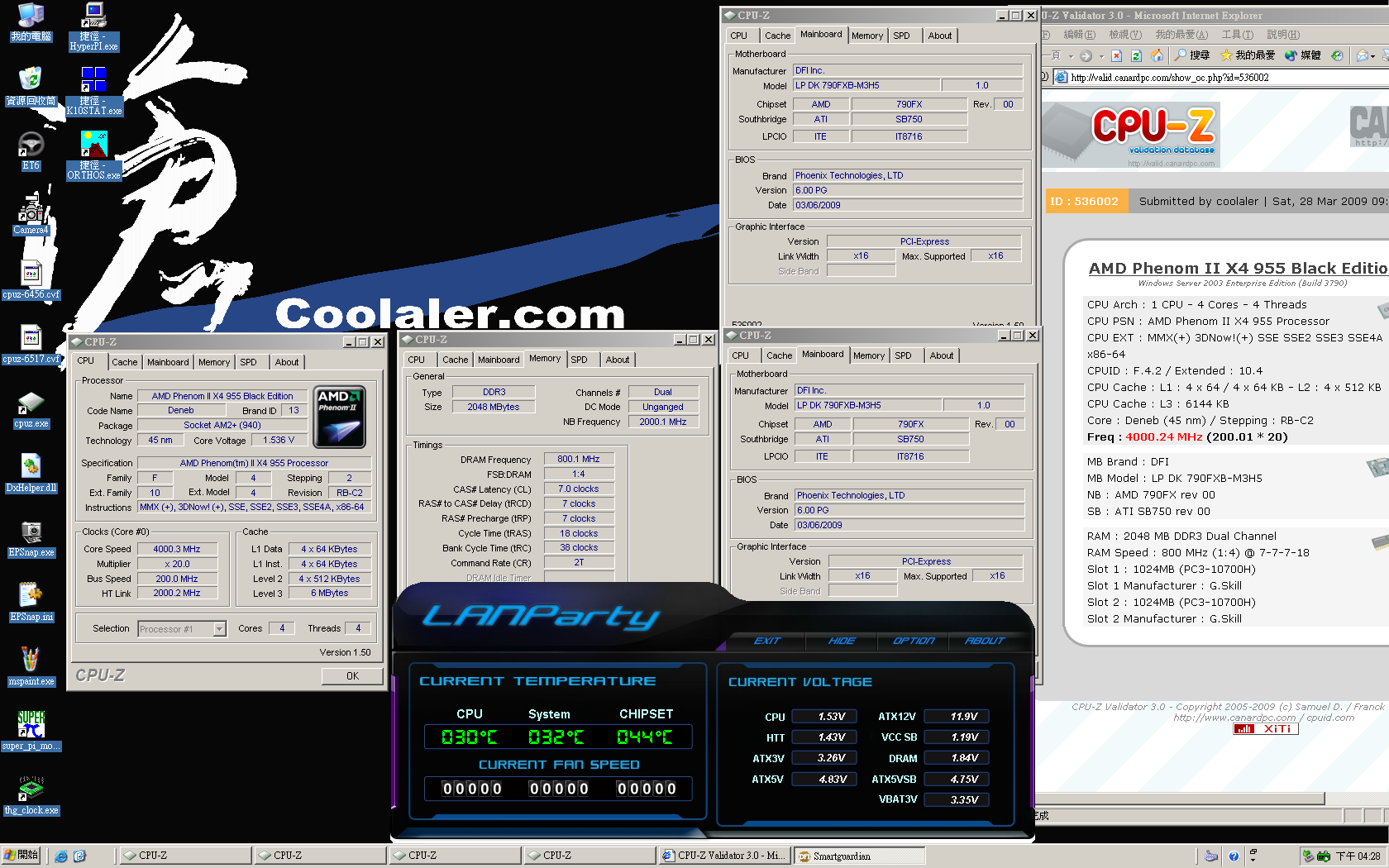Image resolution: width=1389 pixels, height=868 pixels.
Task: Select the EPSnap.ini file icon
Action: pos(31,602)
